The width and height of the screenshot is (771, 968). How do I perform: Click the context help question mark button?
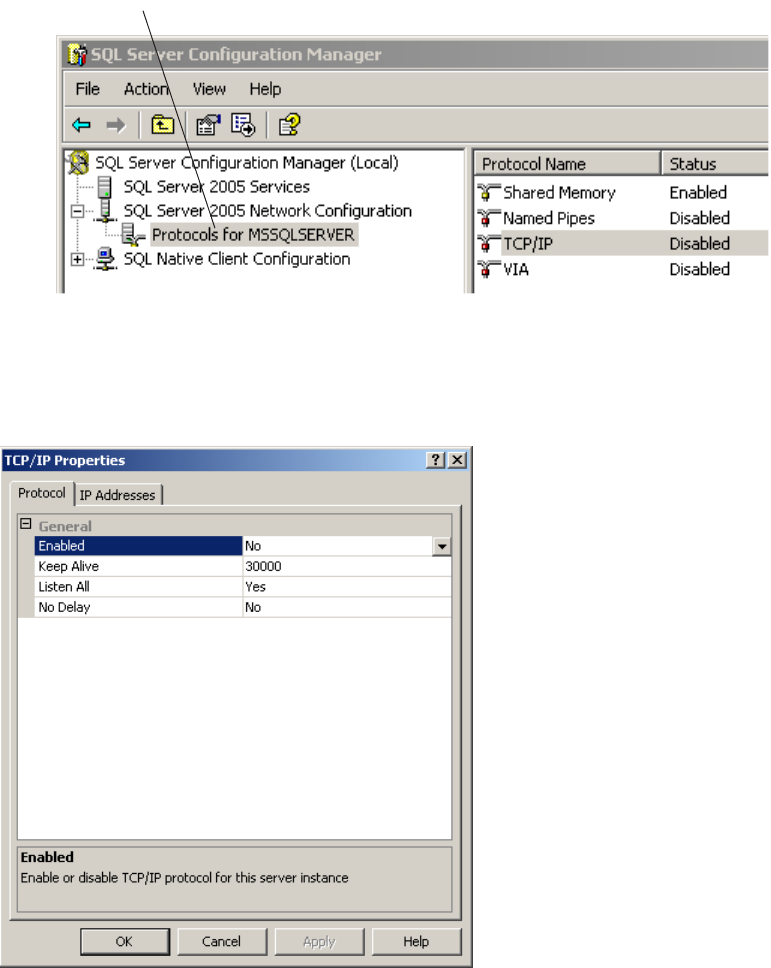pyautogui.click(x=435, y=460)
